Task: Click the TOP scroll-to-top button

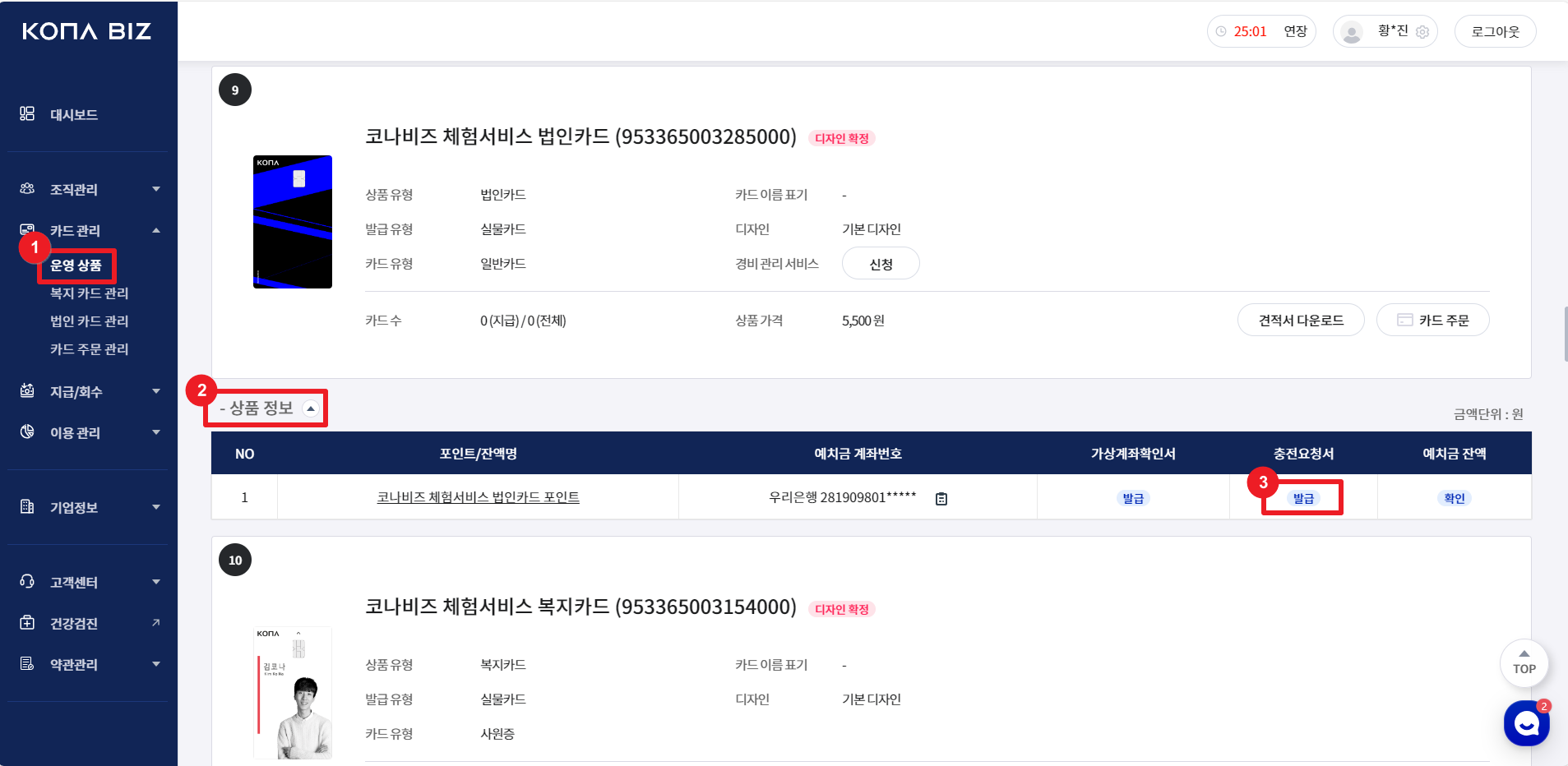Action: click(x=1524, y=662)
